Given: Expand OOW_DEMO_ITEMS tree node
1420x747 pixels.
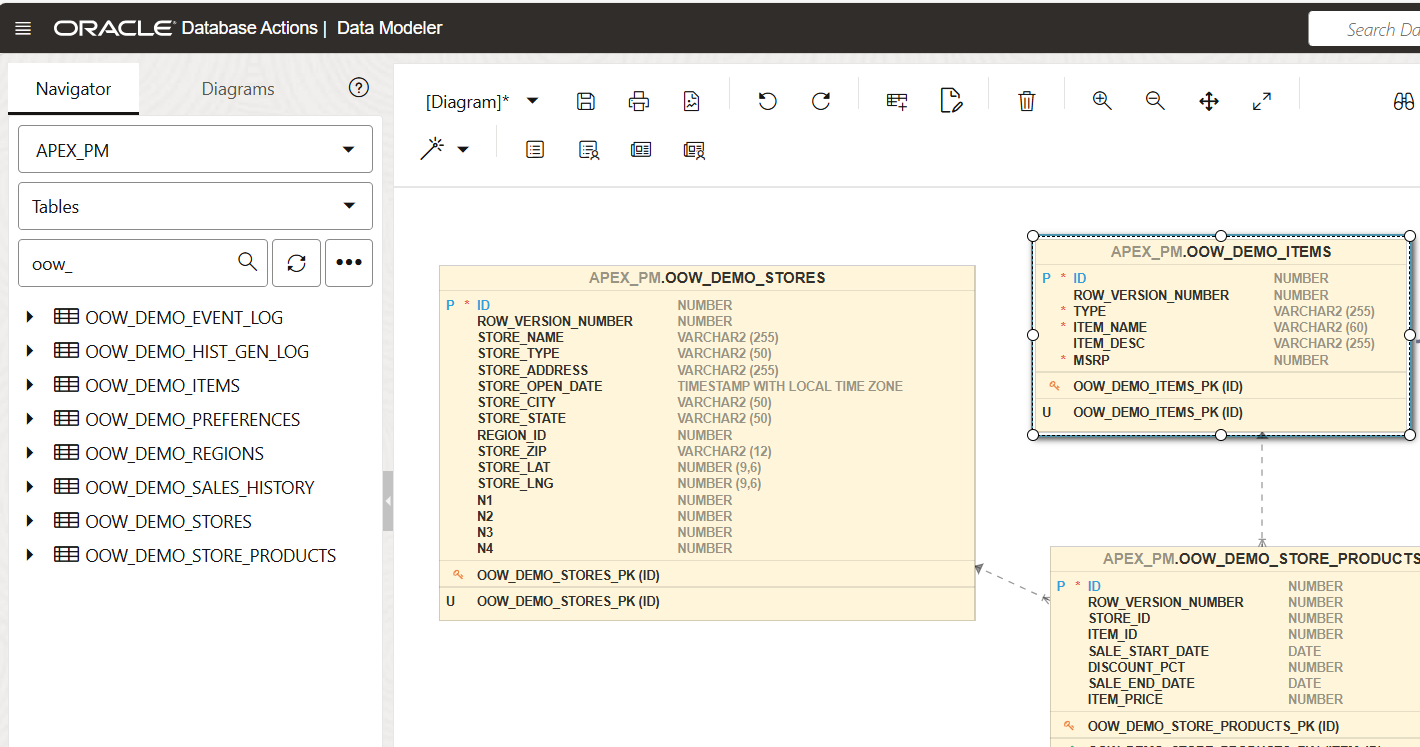Looking at the screenshot, I should tap(30, 385).
